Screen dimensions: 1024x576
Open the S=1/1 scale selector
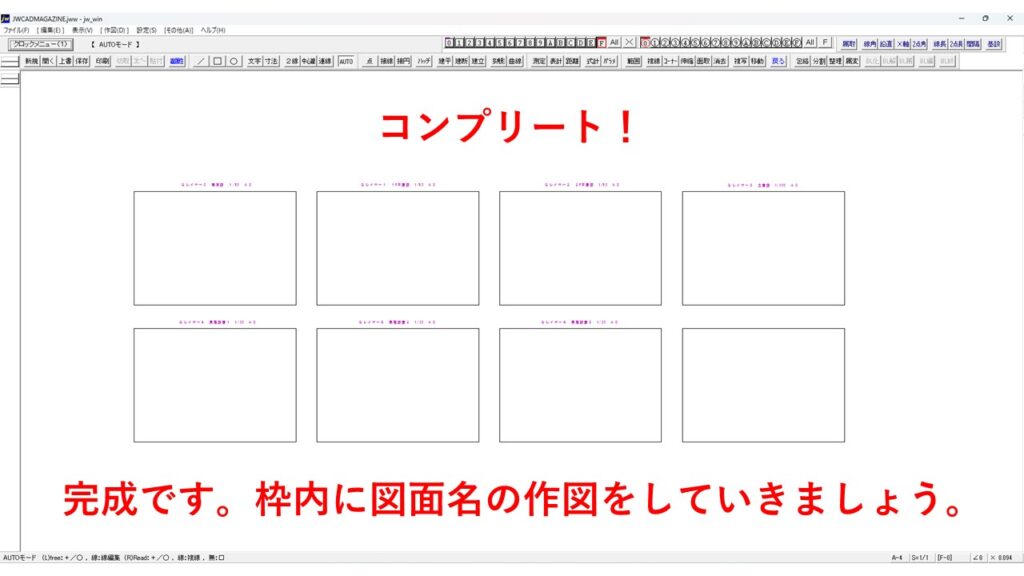[x=920, y=557]
